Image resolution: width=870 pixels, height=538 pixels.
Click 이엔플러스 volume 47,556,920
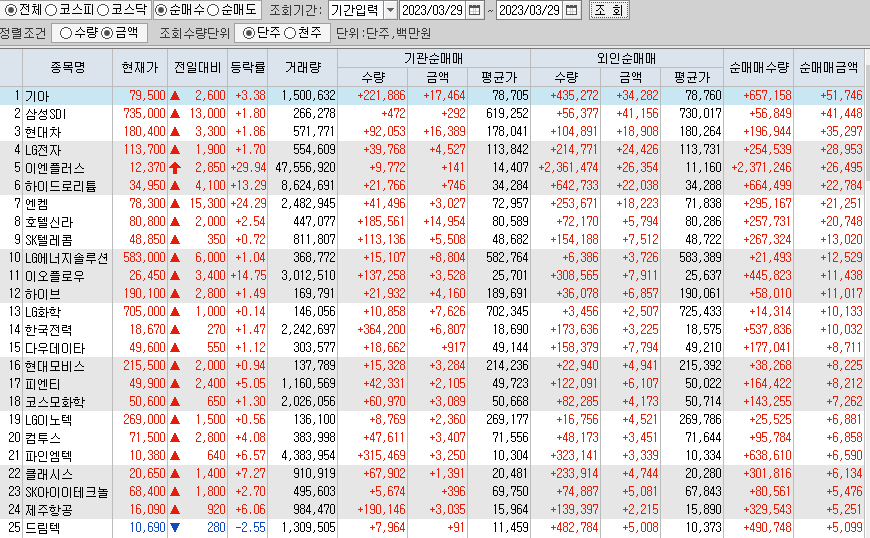(305, 168)
